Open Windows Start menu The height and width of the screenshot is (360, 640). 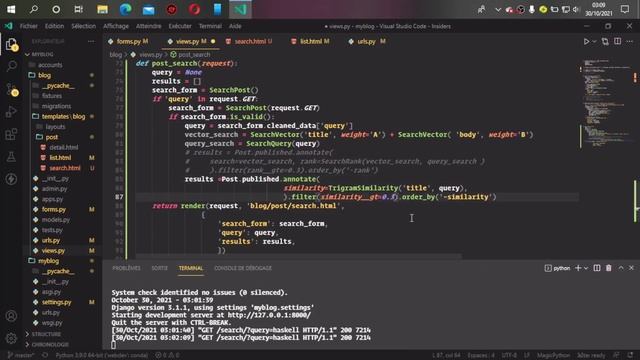point(11,9)
